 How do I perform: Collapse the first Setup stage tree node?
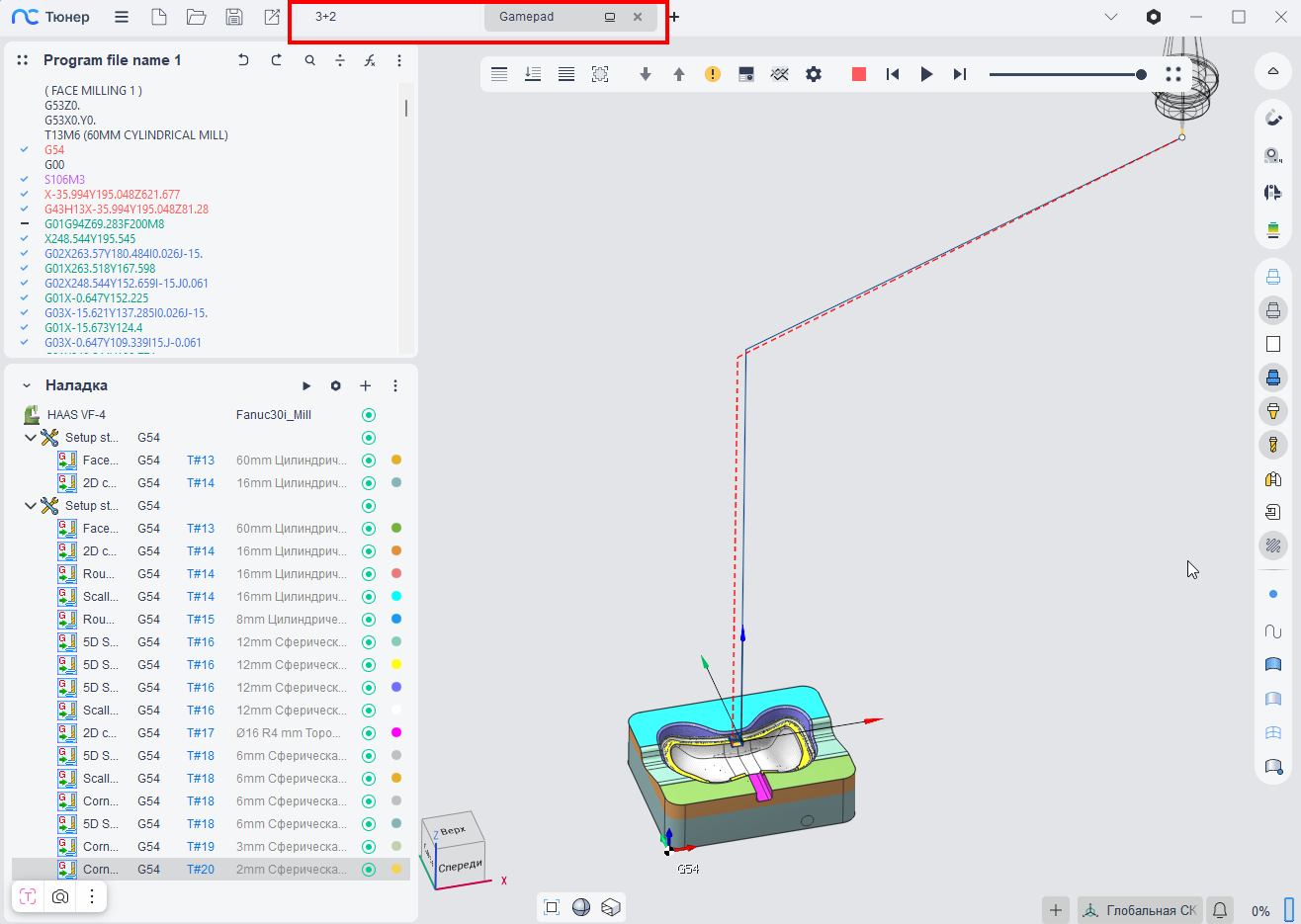pos(31,438)
